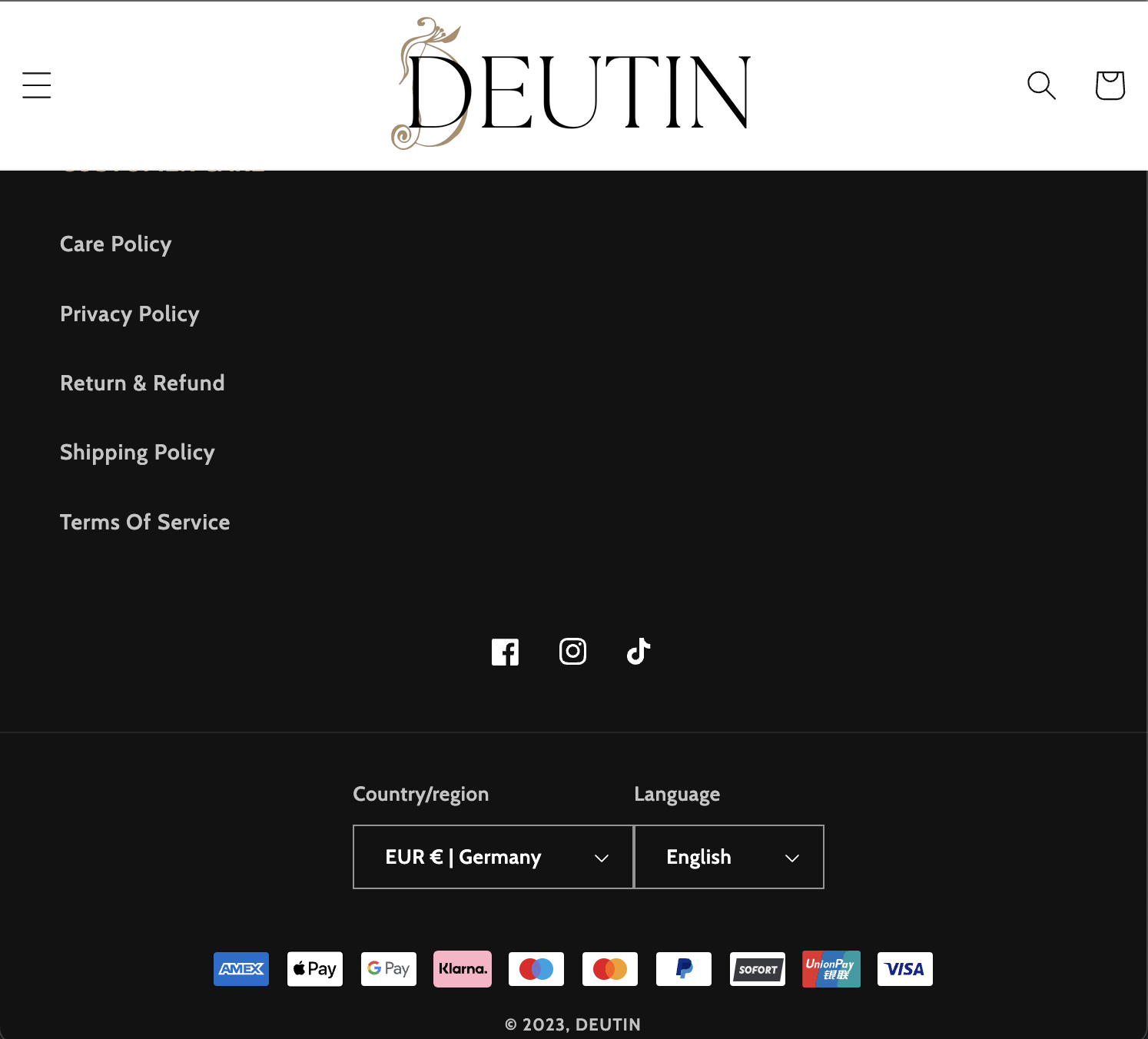Select the Klarna payment badge

click(x=462, y=969)
